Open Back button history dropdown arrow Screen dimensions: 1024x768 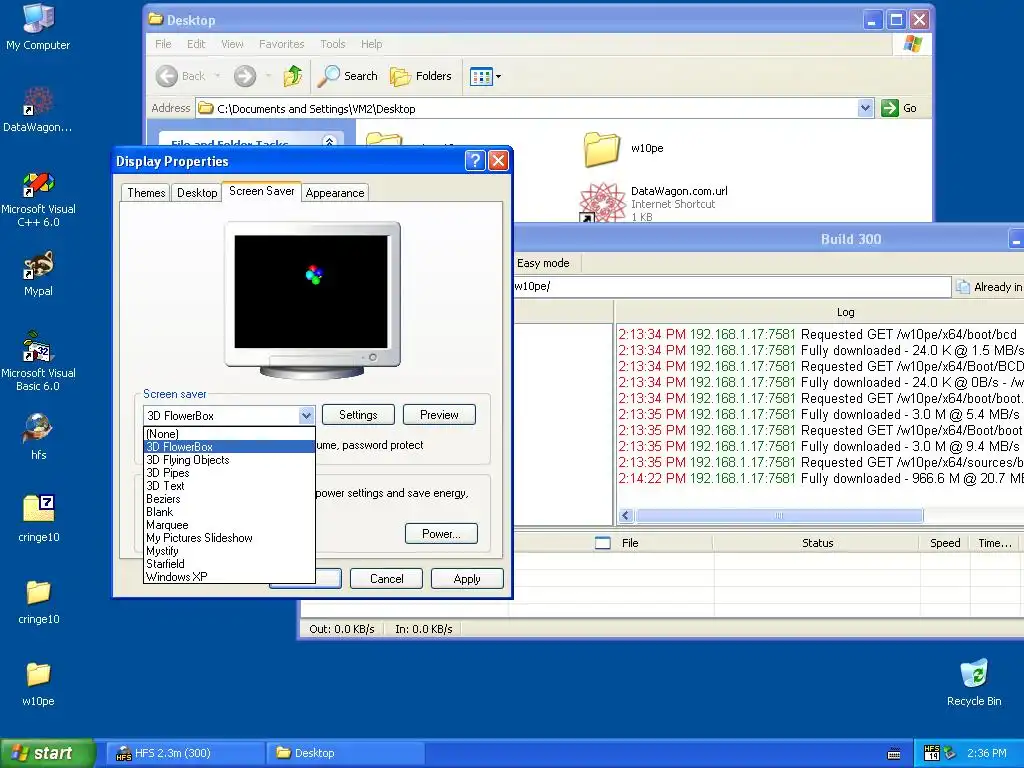click(x=217, y=76)
